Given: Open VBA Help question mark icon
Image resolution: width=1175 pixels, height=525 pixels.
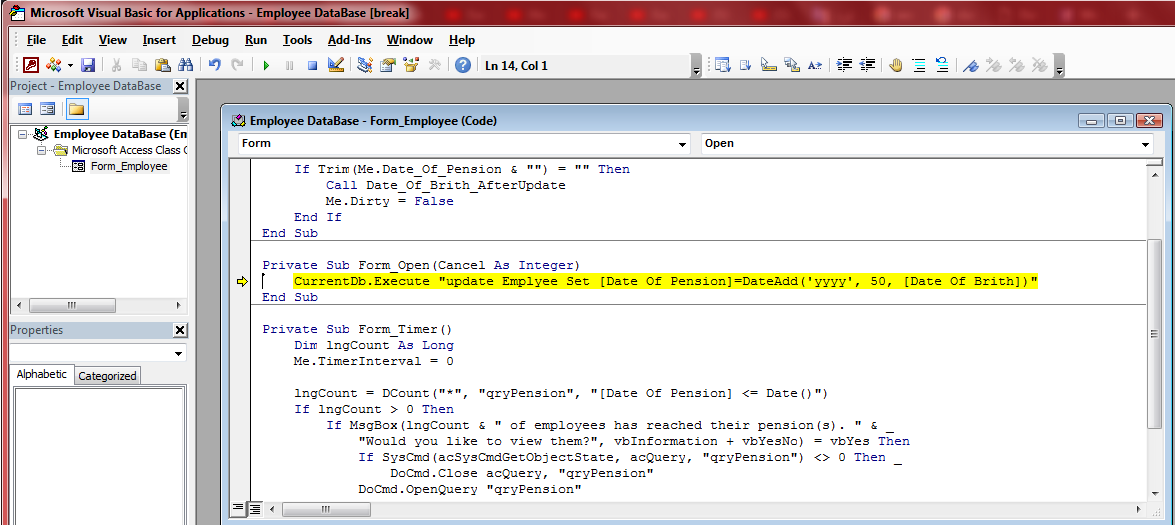Looking at the screenshot, I should 462,65.
